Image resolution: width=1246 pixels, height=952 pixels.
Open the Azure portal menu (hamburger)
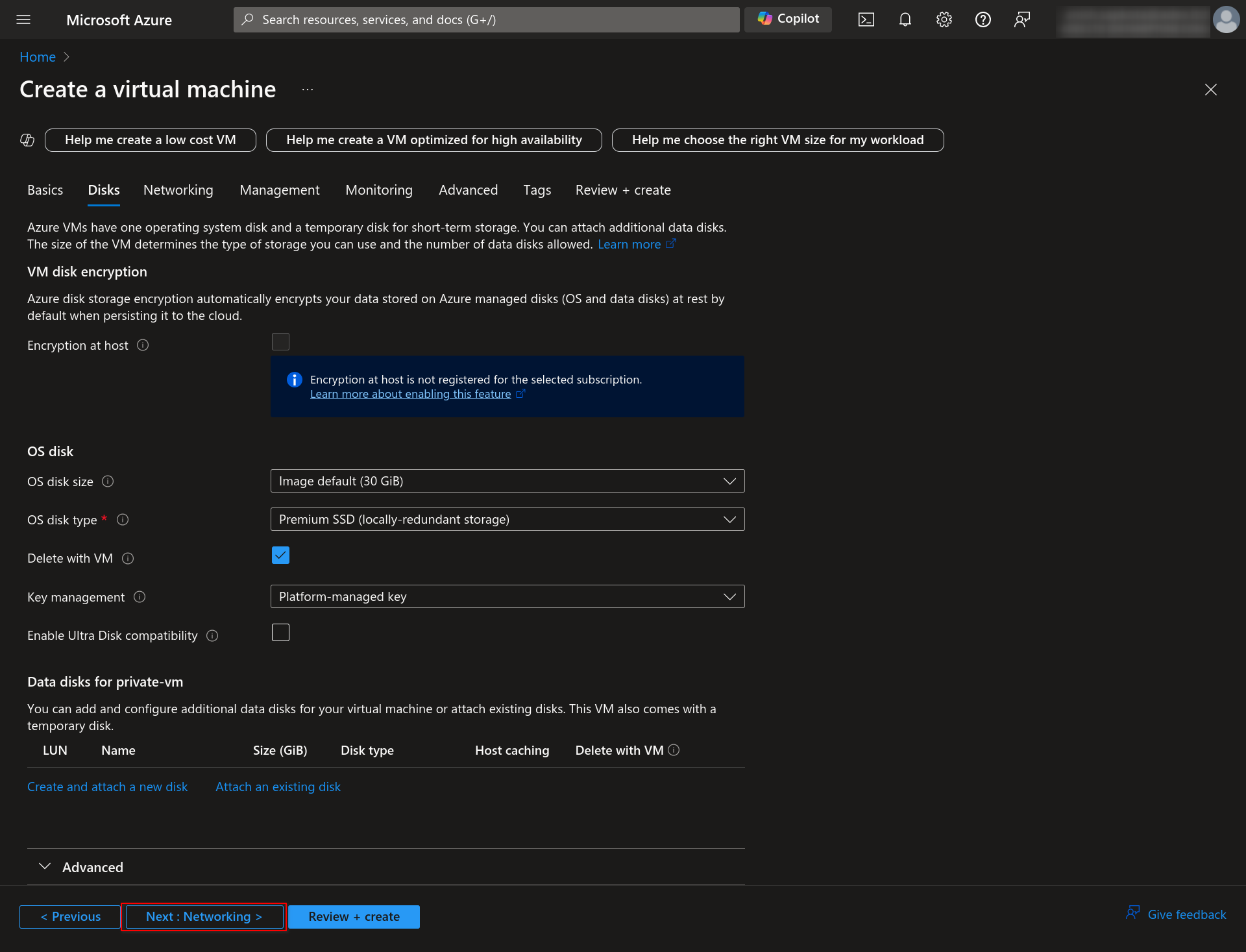23,19
